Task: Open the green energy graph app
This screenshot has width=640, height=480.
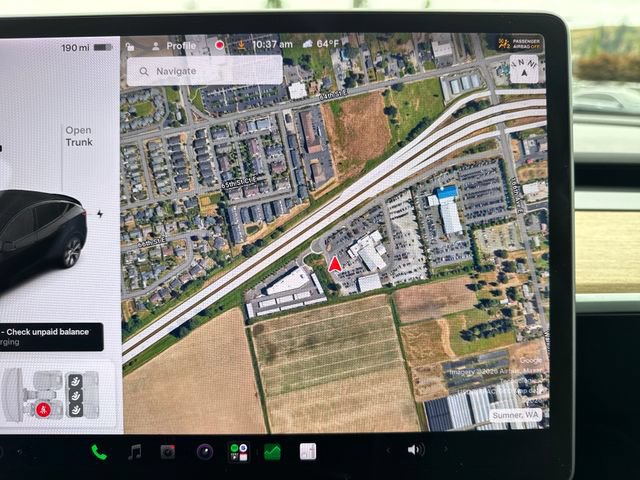Action: pos(272,452)
